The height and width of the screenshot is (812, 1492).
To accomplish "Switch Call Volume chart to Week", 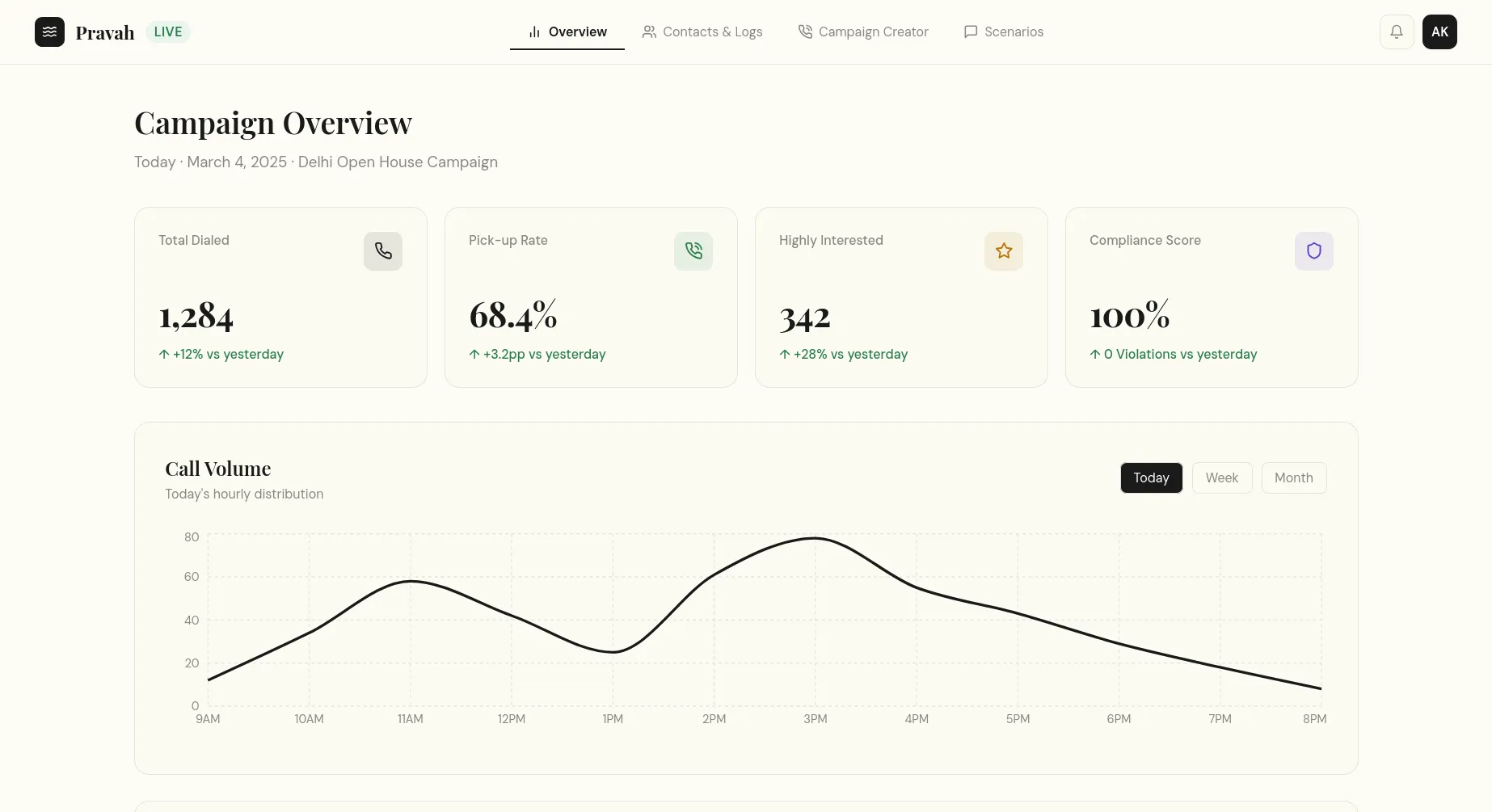I will (1221, 478).
